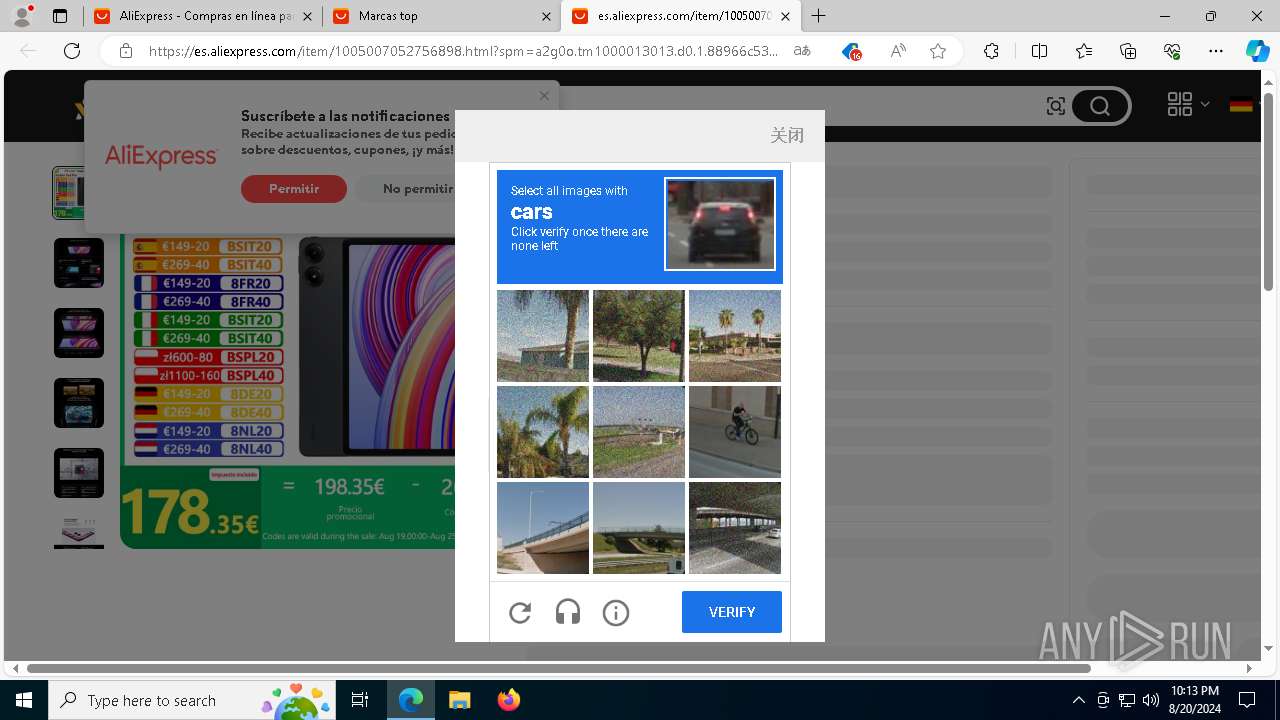The image size is (1280, 720).
Task: Open Browser essentials
Action: [x=1172, y=51]
